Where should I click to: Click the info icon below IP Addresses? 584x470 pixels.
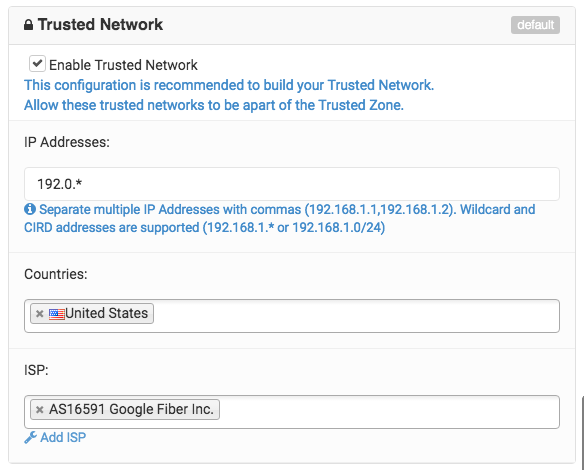(30, 209)
